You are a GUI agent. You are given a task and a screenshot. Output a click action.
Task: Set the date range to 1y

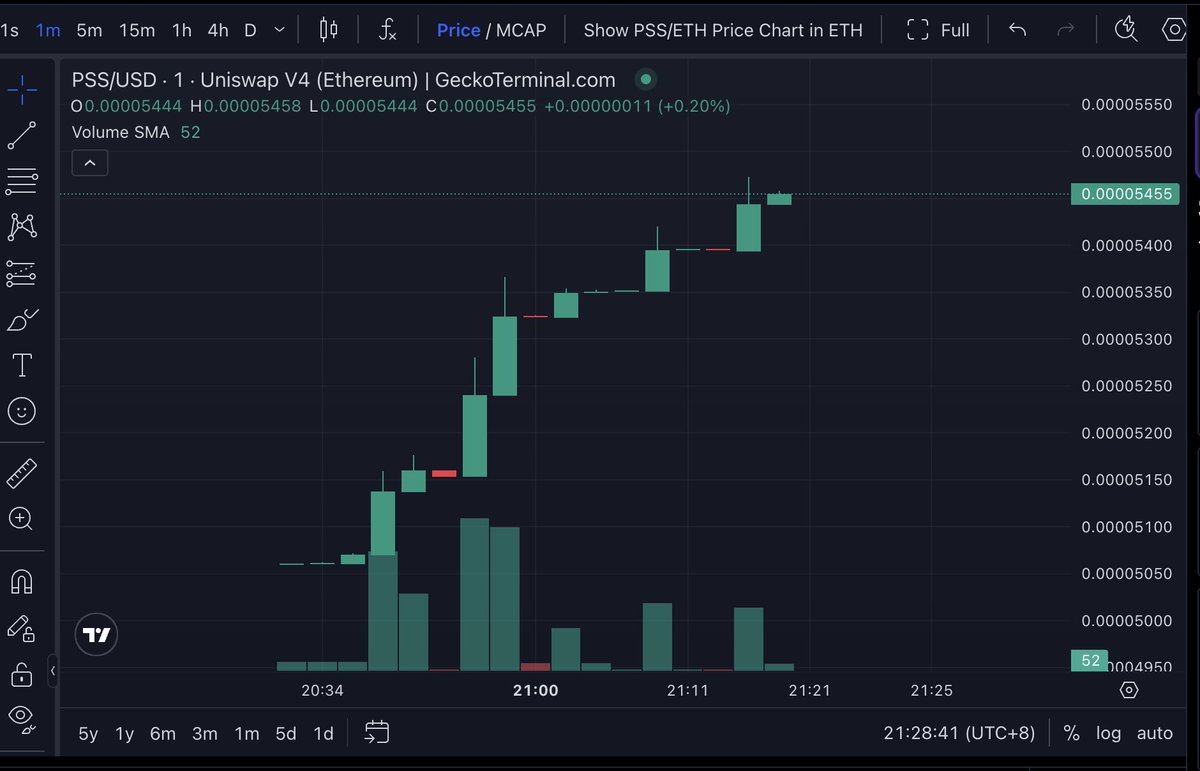click(x=124, y=733)
